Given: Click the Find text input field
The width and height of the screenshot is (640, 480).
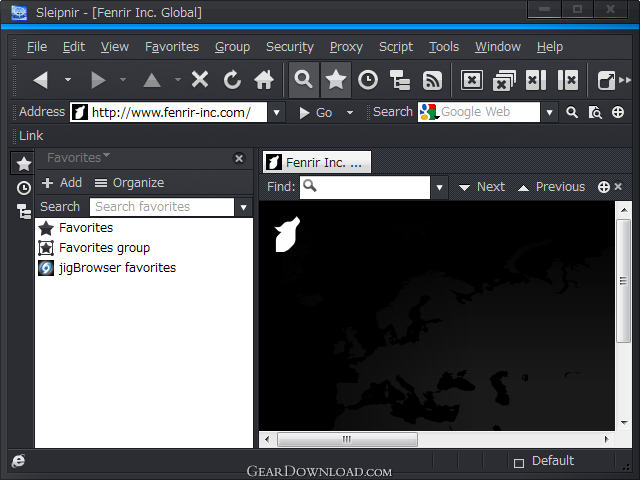Looking at the screenshot, I should 365,187.
